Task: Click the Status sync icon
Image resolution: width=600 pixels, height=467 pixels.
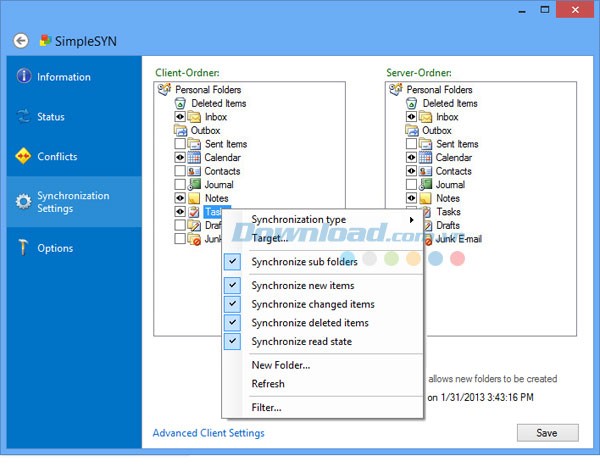Action: [23, 117]
